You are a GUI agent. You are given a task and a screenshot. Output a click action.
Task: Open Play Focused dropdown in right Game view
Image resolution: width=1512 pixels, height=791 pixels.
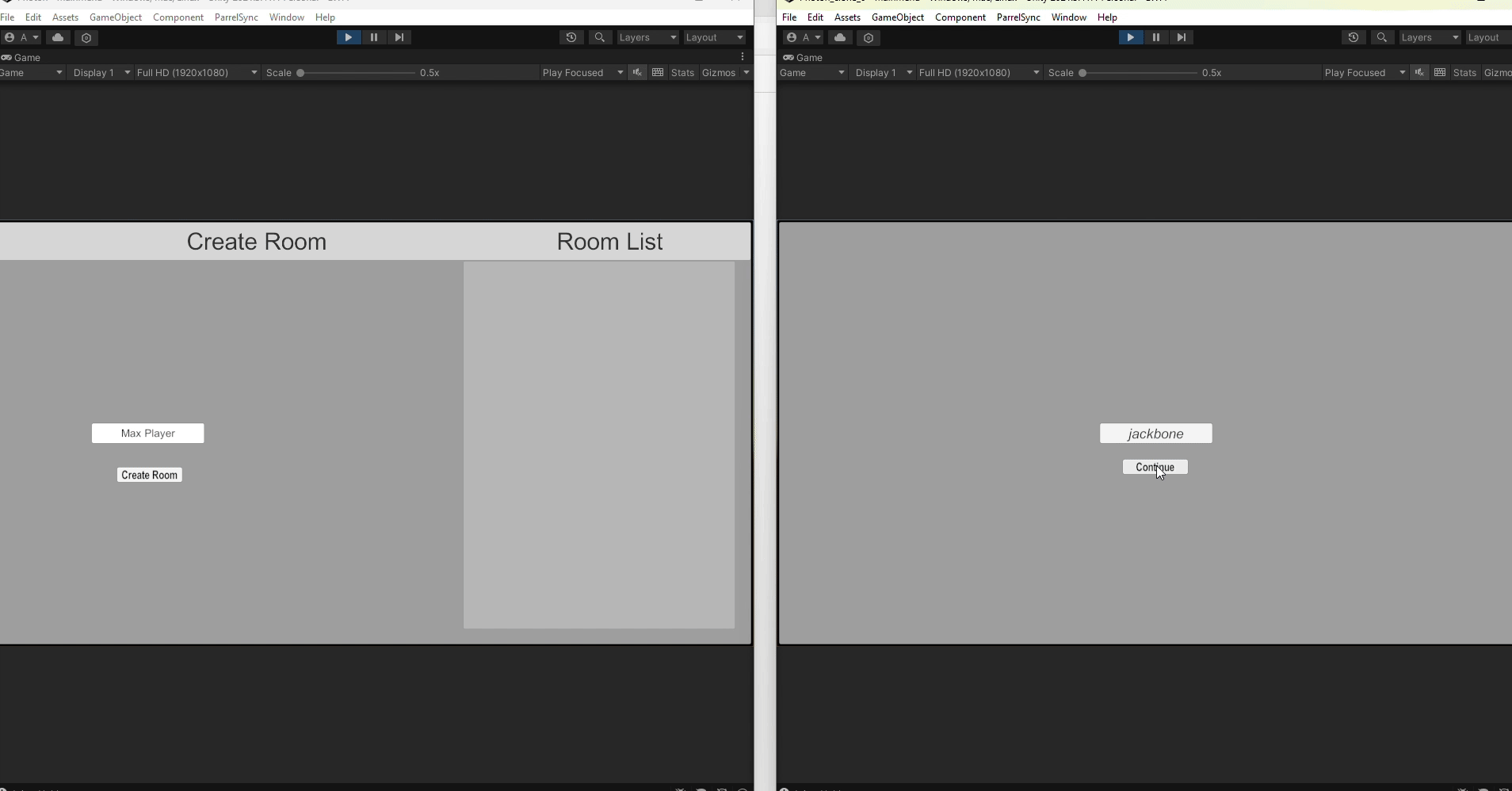(x=1365, y=72)
